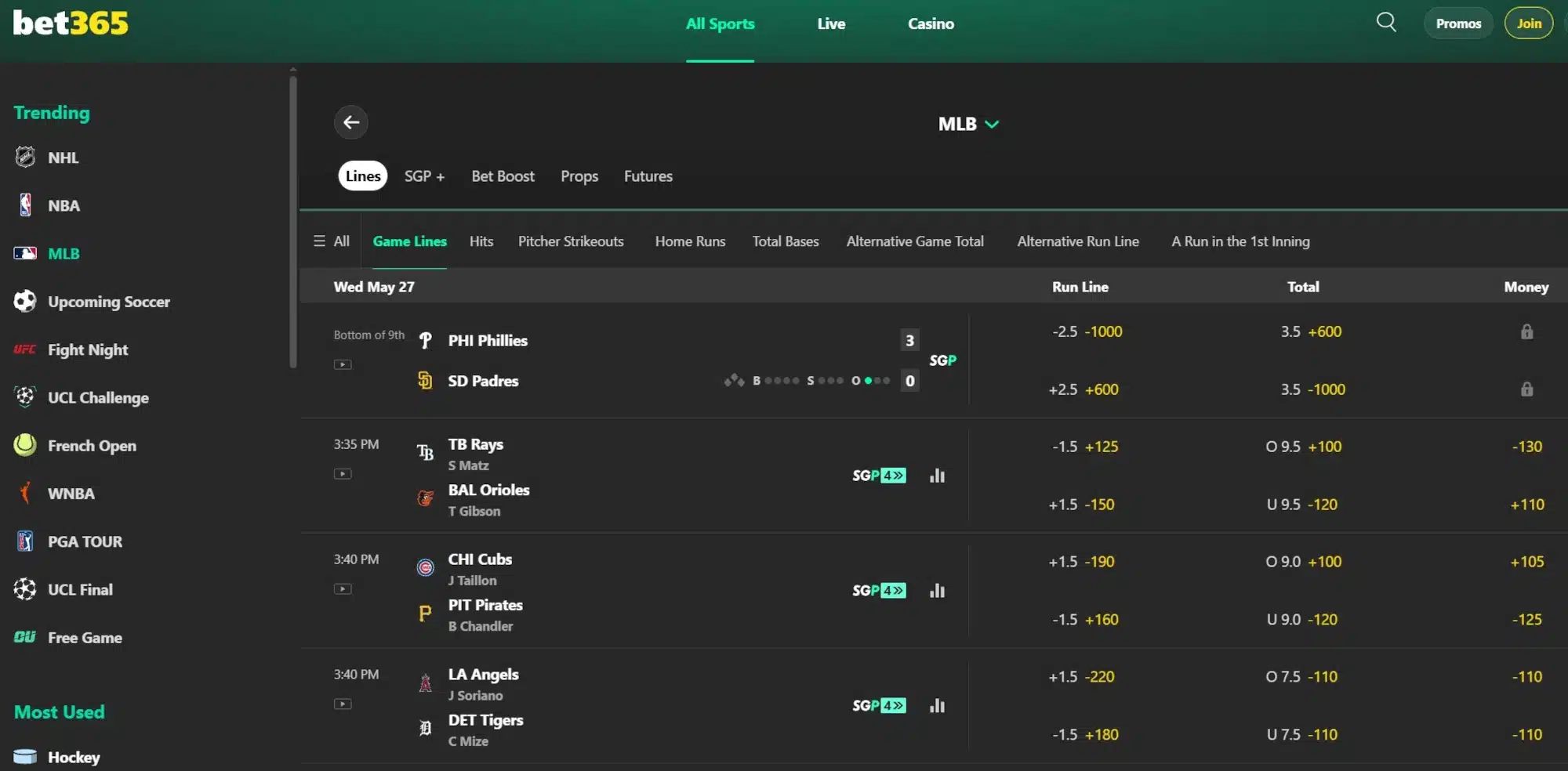The image size is (1568, 771).
Task: Open SGP 4x badge for Rays game
Action: click(x=879, y=476)
